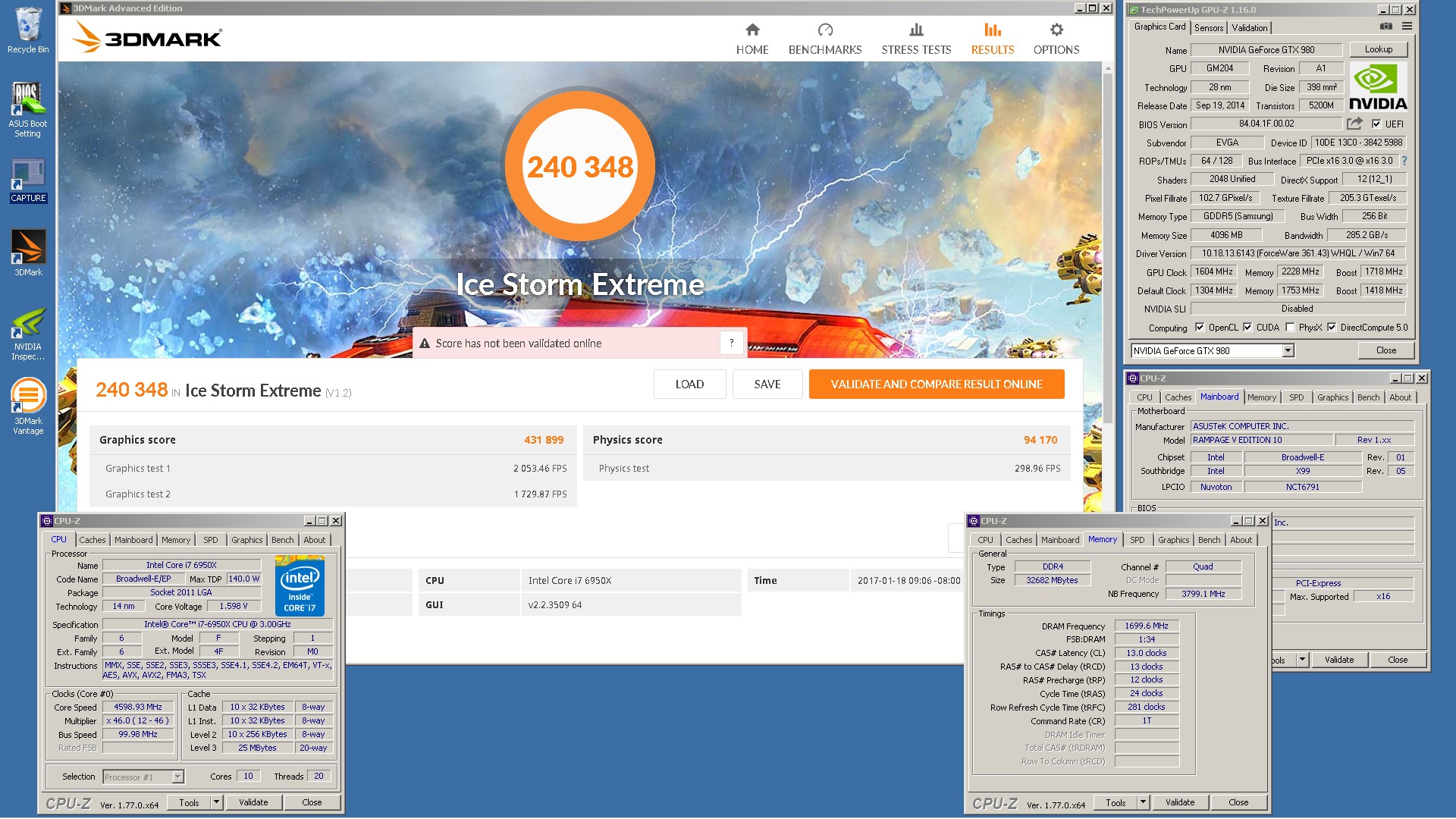This screenshot has height=819, width=1456.
Task: Open Bench tab in CPU-Z Mainboard window
Action: [x=1369, y=397]
